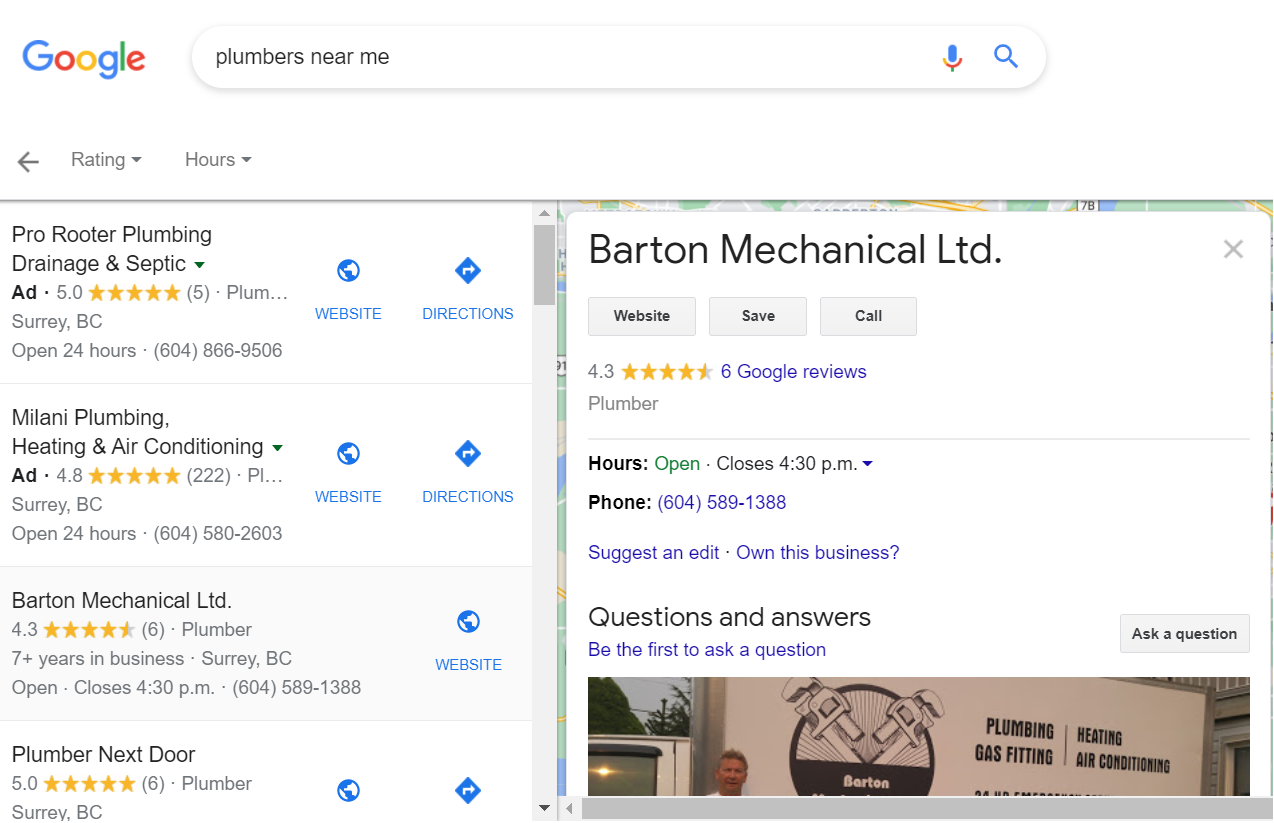Click the Call button
1274x823 pixels.
[868, 316]
